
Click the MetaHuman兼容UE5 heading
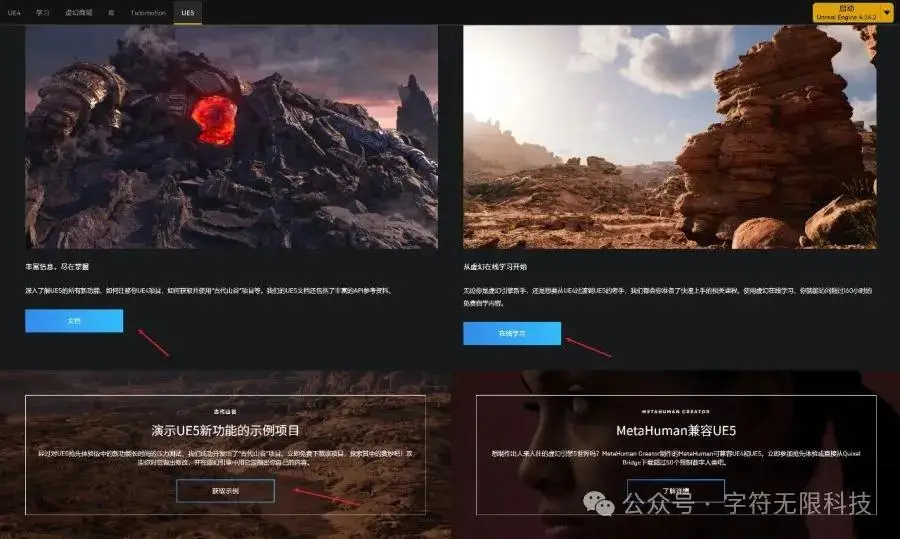point(676,431)
